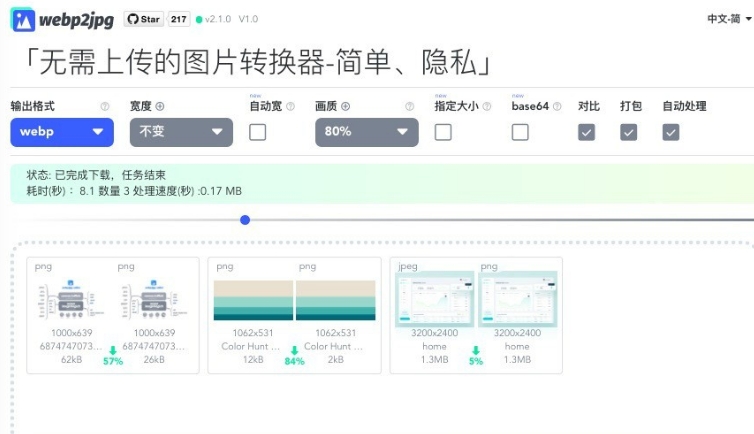Image resolution: width=754 pixels, height=434 pixels.
Task: Enable the base64 checkbox
Action: click(520, 132)
